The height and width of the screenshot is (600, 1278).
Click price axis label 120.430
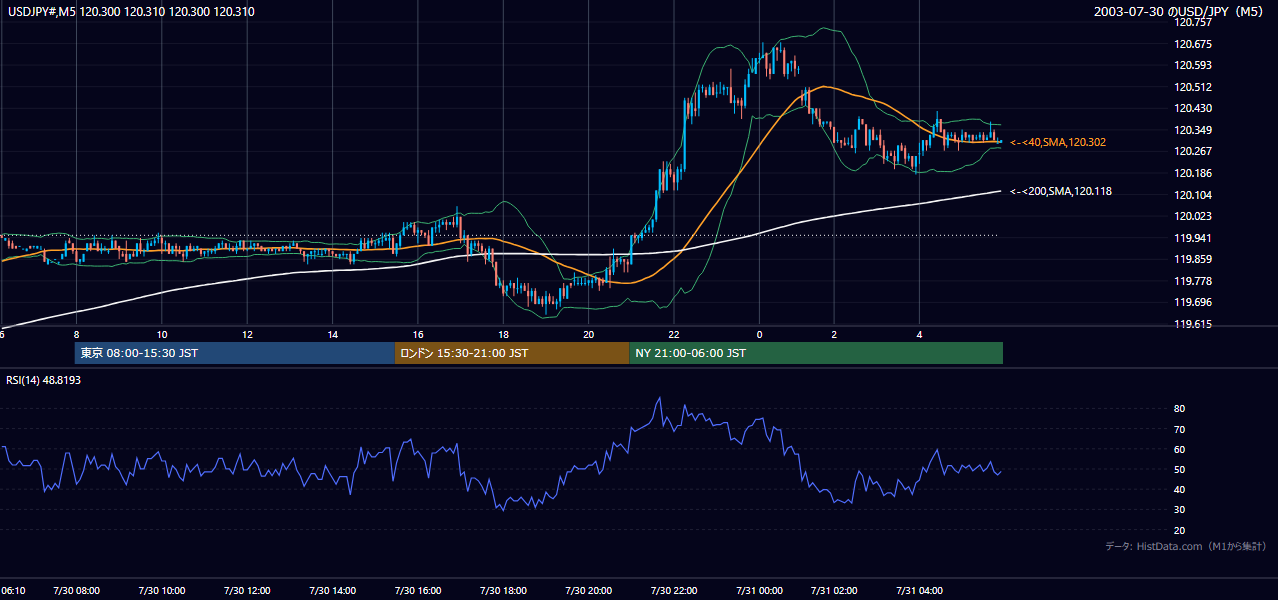coord(1195,108)
